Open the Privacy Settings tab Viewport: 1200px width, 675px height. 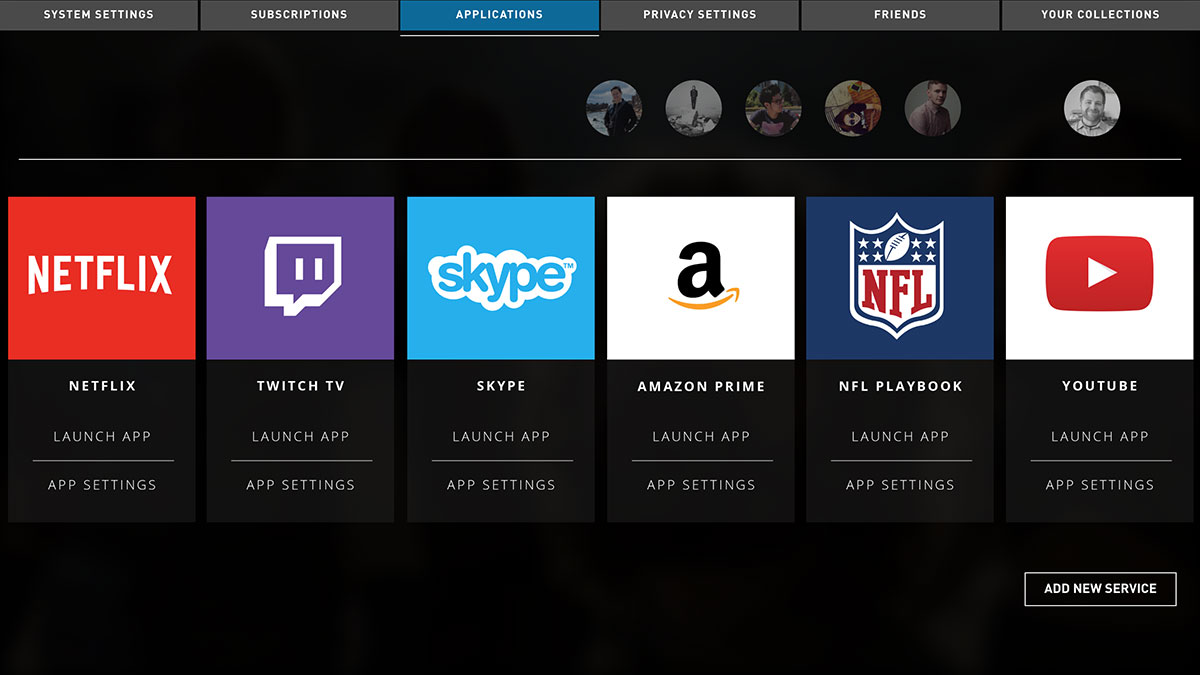[700, 15]
